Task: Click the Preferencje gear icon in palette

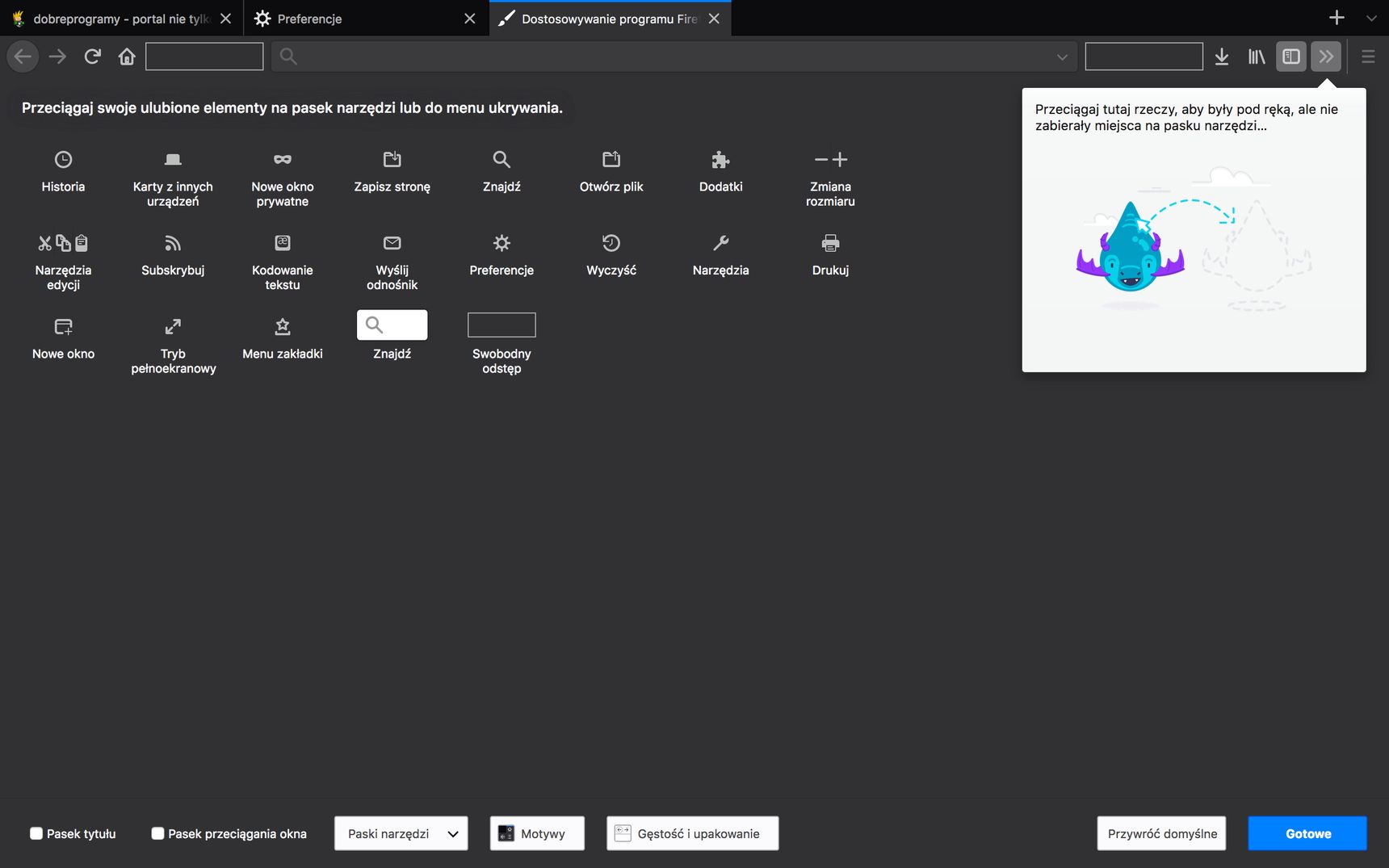Action: coord(501,243)
